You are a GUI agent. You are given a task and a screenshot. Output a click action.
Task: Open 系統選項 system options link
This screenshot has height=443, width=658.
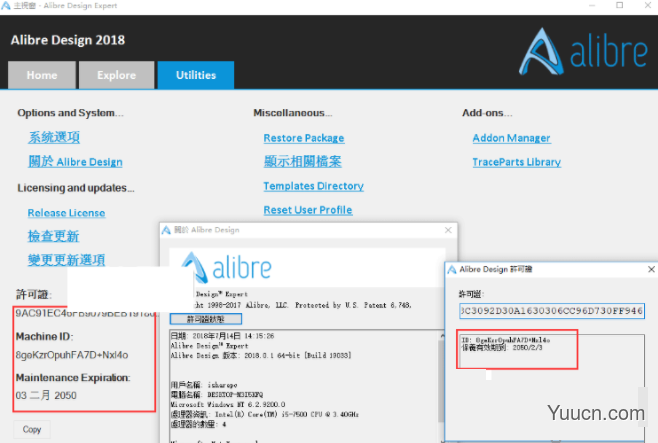[x=54, y=137]
